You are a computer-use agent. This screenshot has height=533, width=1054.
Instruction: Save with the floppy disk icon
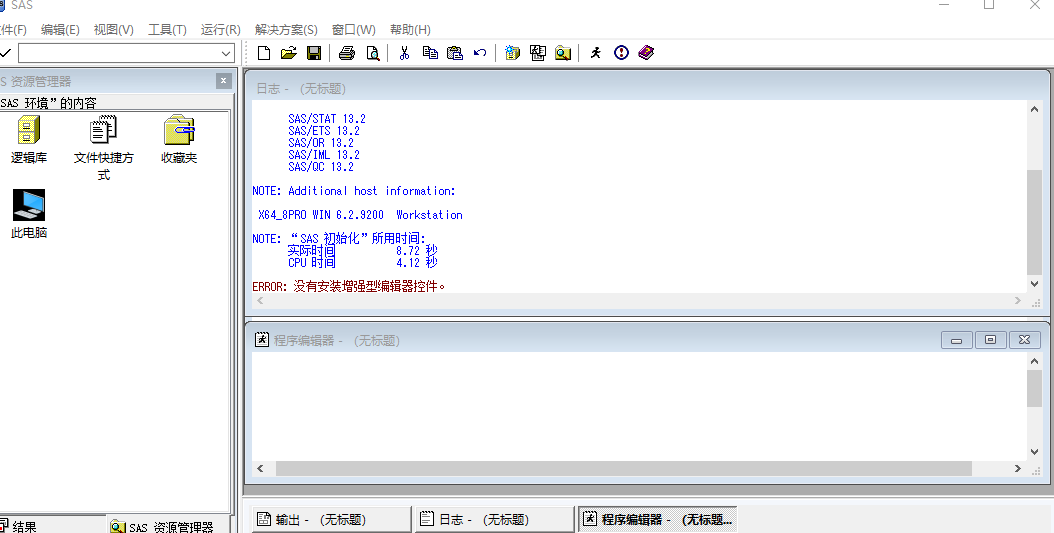coord(314,52)
